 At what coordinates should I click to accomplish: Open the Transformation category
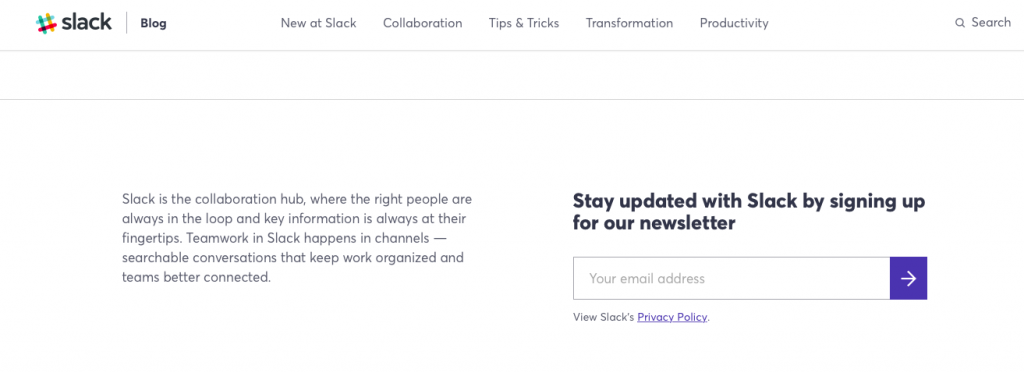[x=630, y=23]
